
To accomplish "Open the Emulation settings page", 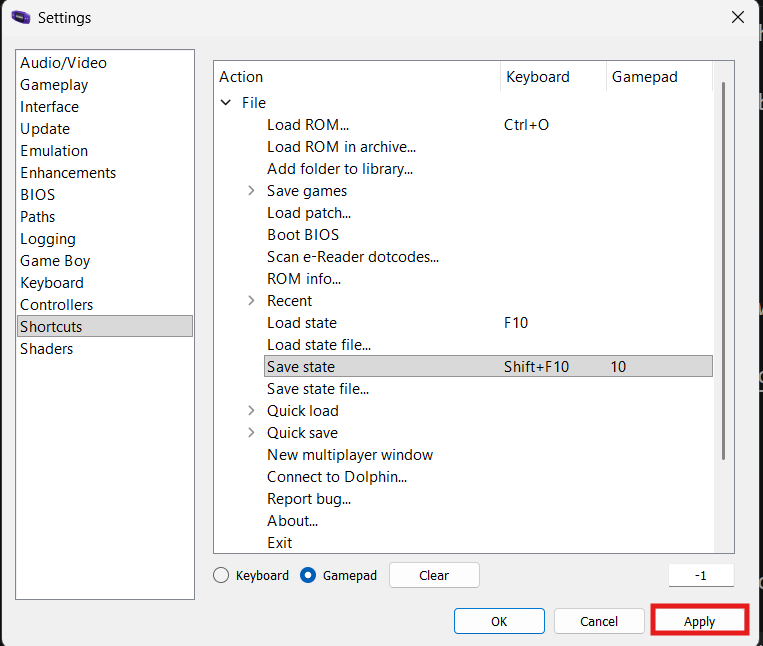I will 105,151.
